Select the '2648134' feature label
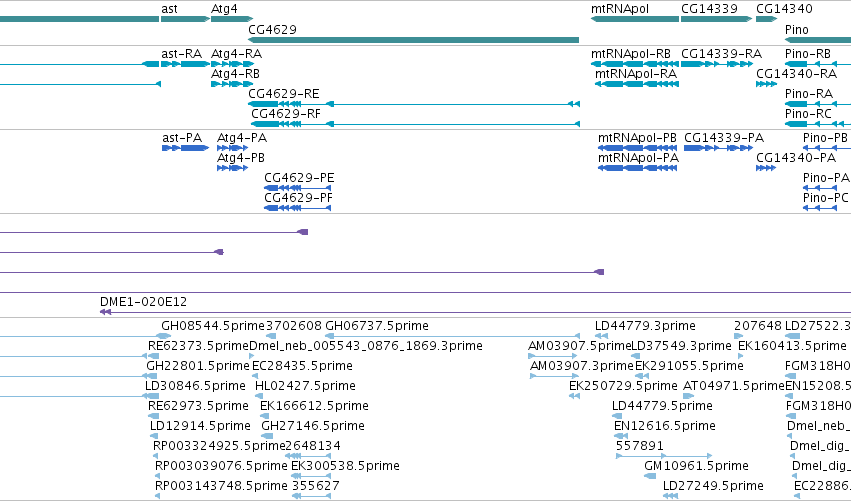851x501 pixels. click(x=313, y=446)
